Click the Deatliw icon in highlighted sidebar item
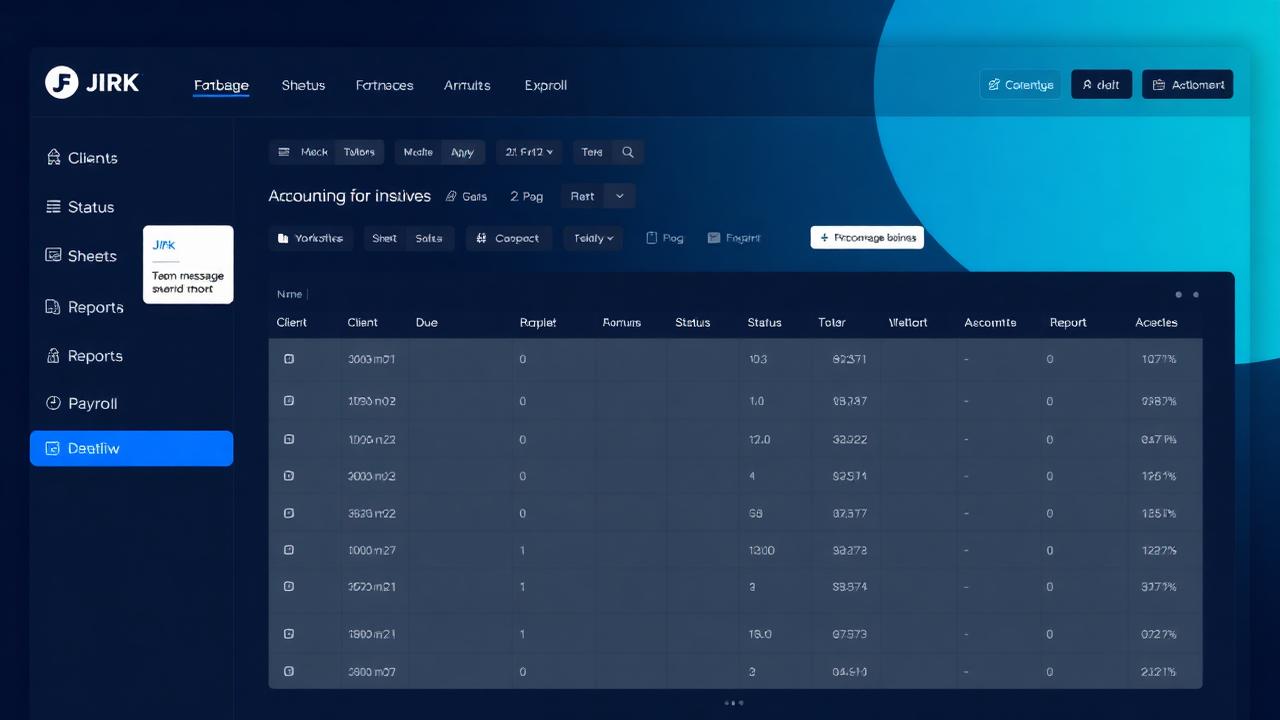Viewport: 1280px width, 720px height. tap(54, 448)
